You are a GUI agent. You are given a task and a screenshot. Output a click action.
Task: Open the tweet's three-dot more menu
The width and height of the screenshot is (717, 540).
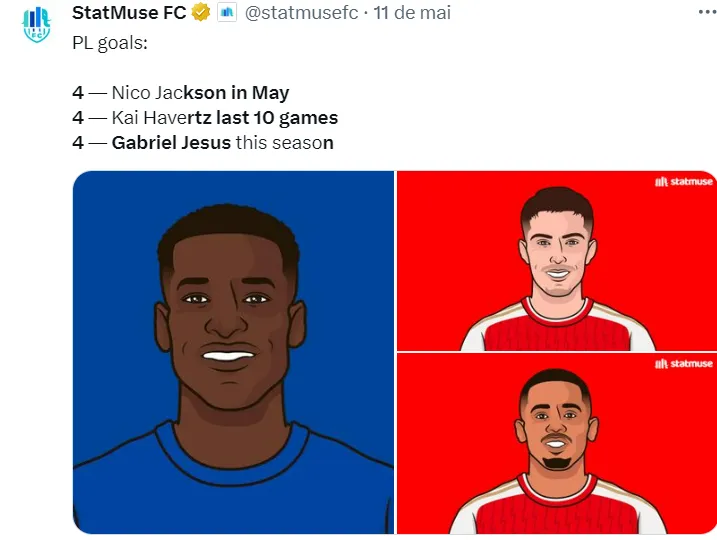coord(707,12)
